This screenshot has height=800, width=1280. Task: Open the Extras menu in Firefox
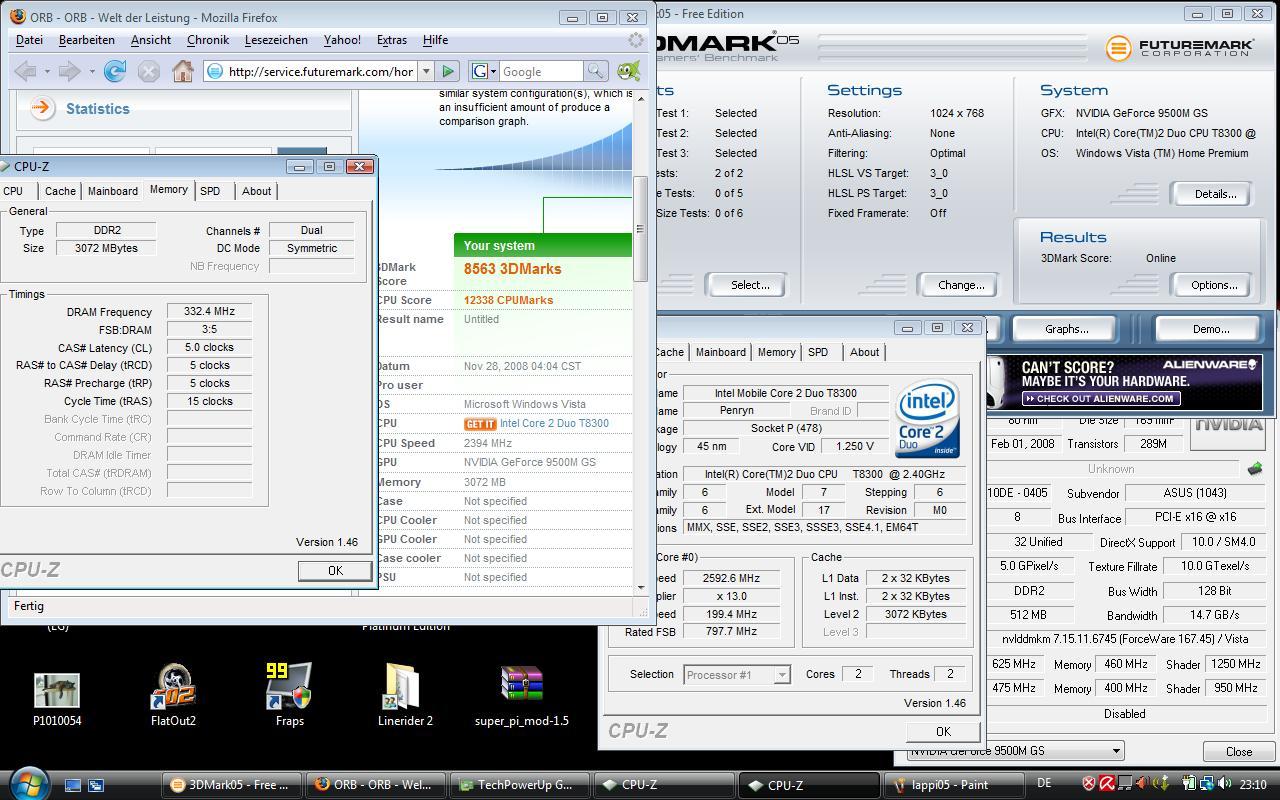pos(391,40)
